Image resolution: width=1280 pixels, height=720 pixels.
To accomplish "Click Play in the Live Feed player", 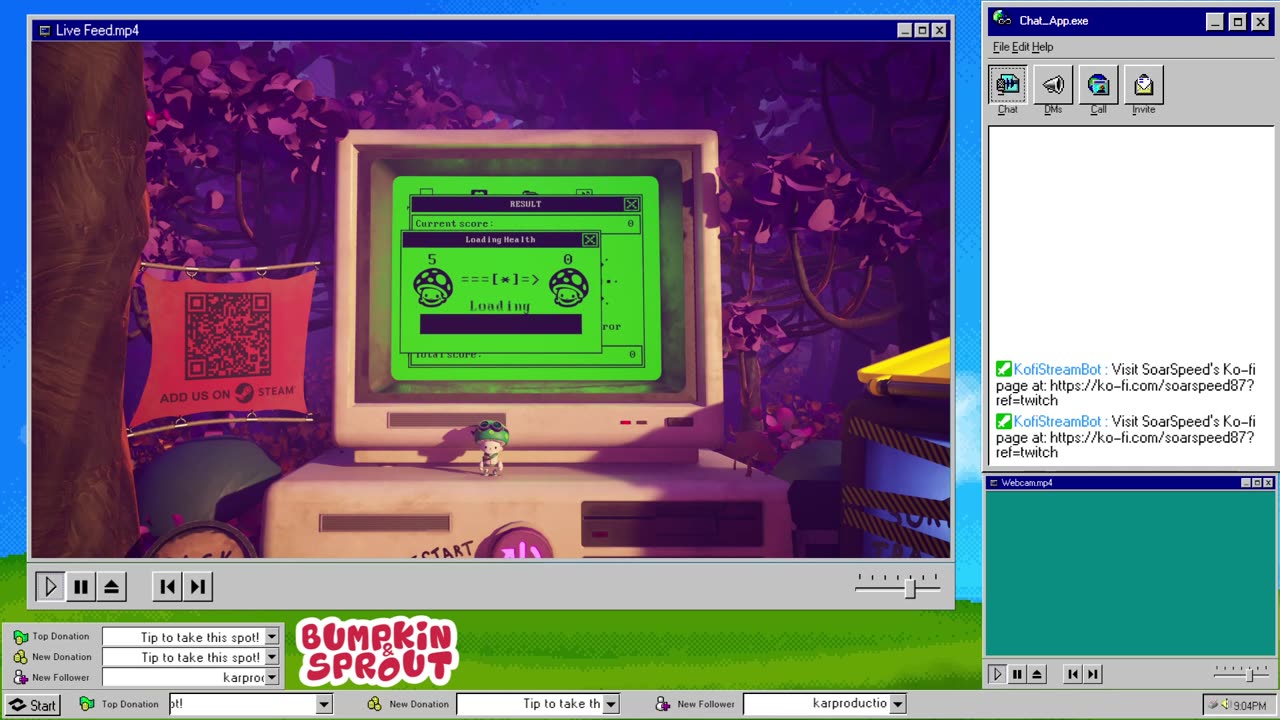I will [x=50, y=587].
